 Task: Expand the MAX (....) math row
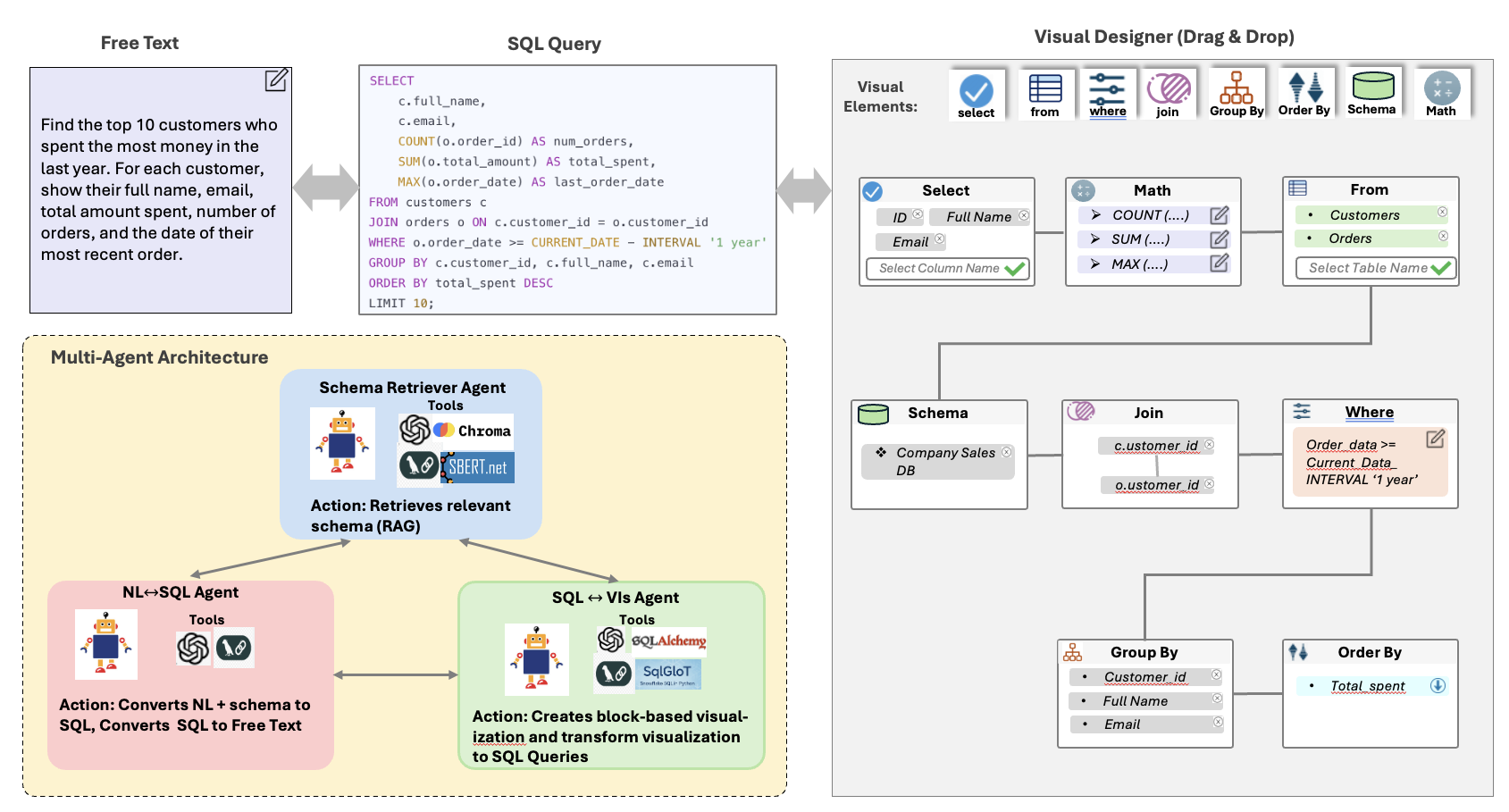[x=1095, y=264]
